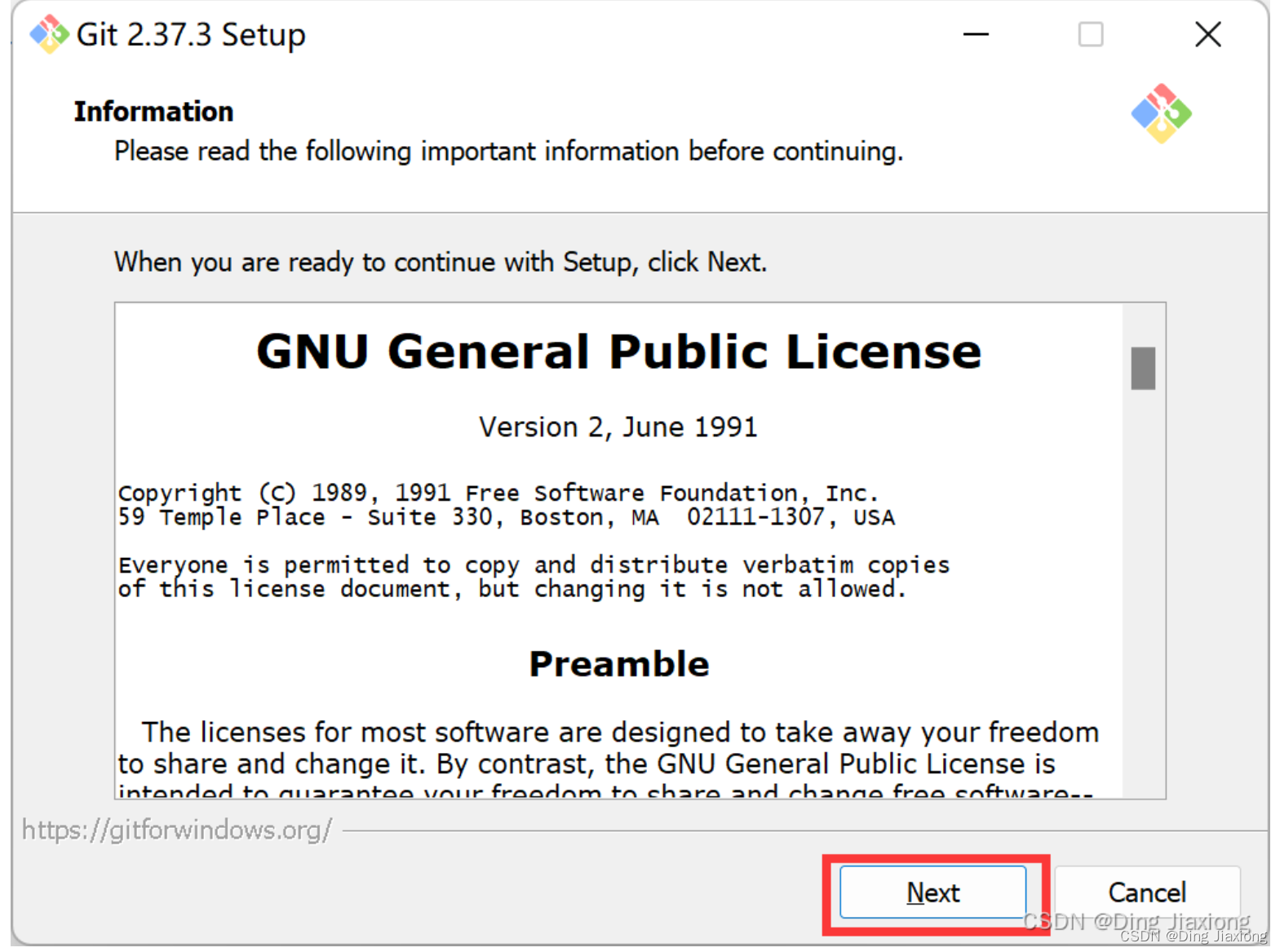This screenshot has height=952, width=1280.
Task: Click the Copyright (C) 1989, 1991 line
Action: (x=498, y=493)
